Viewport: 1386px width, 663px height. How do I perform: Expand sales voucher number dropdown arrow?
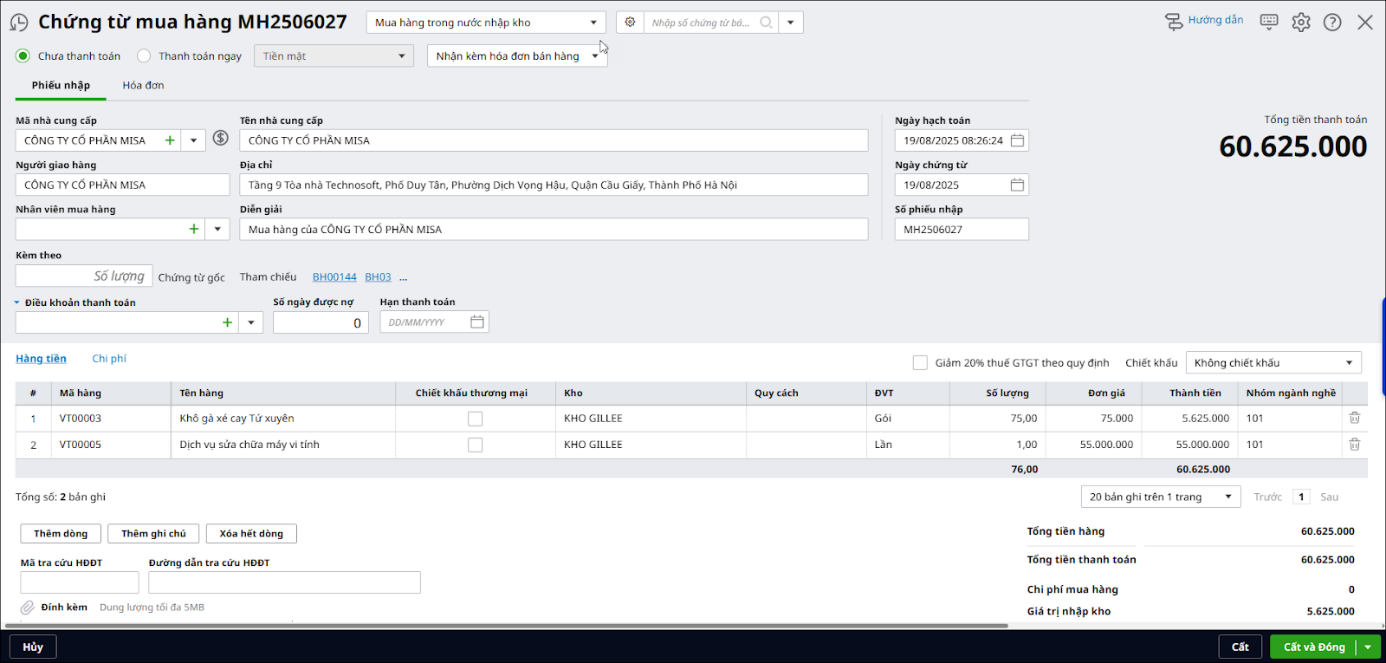click(791, 22)
